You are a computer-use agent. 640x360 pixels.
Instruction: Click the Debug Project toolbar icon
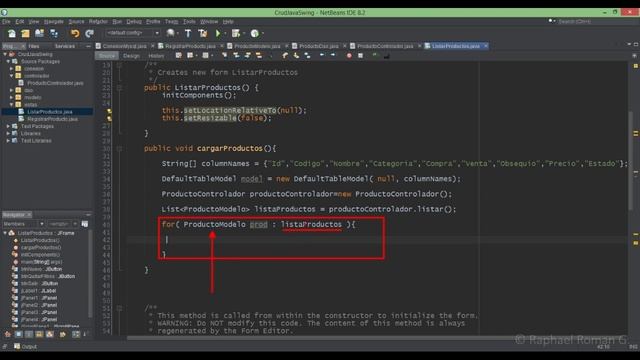[x=236, y=33]
